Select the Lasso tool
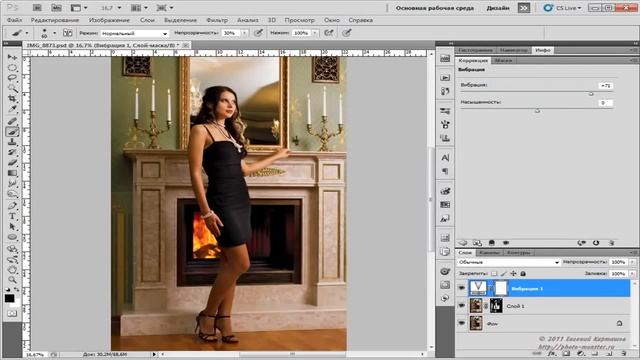 point(12,78)
